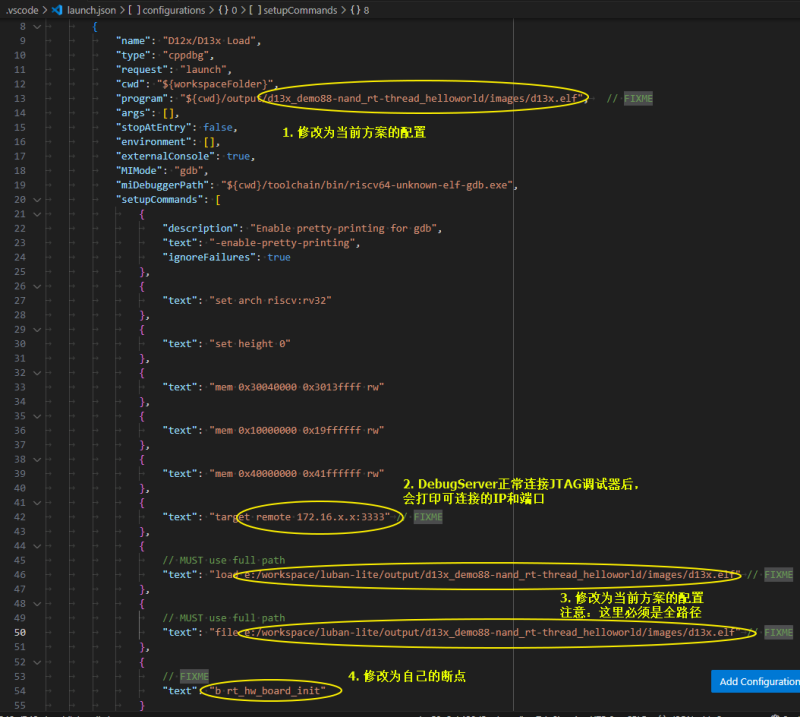Click "-enable-pretty-printing" text value
This screenshot has width=800, height=717.
tap(282, 243)
